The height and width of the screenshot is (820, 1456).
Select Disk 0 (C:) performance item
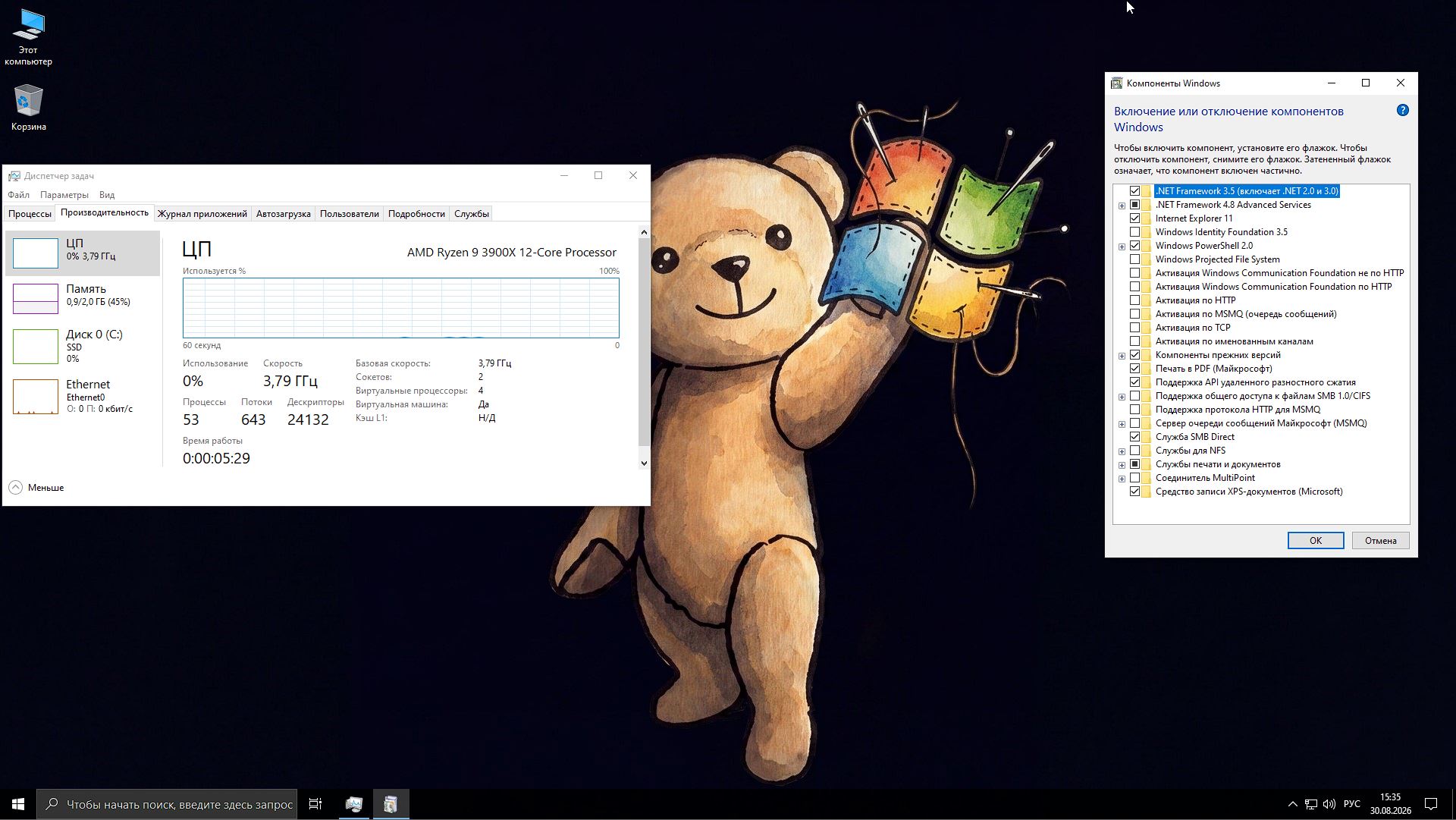[x=83, y=345]
